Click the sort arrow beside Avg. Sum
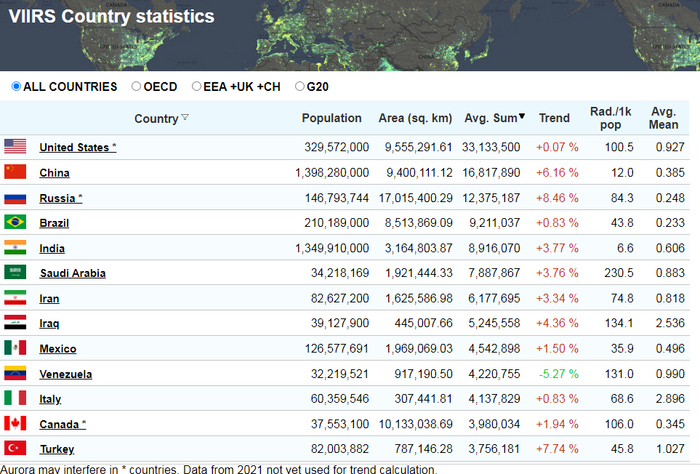Image resolution: width=700 pixels, height=474 pixels. [521, 116]
